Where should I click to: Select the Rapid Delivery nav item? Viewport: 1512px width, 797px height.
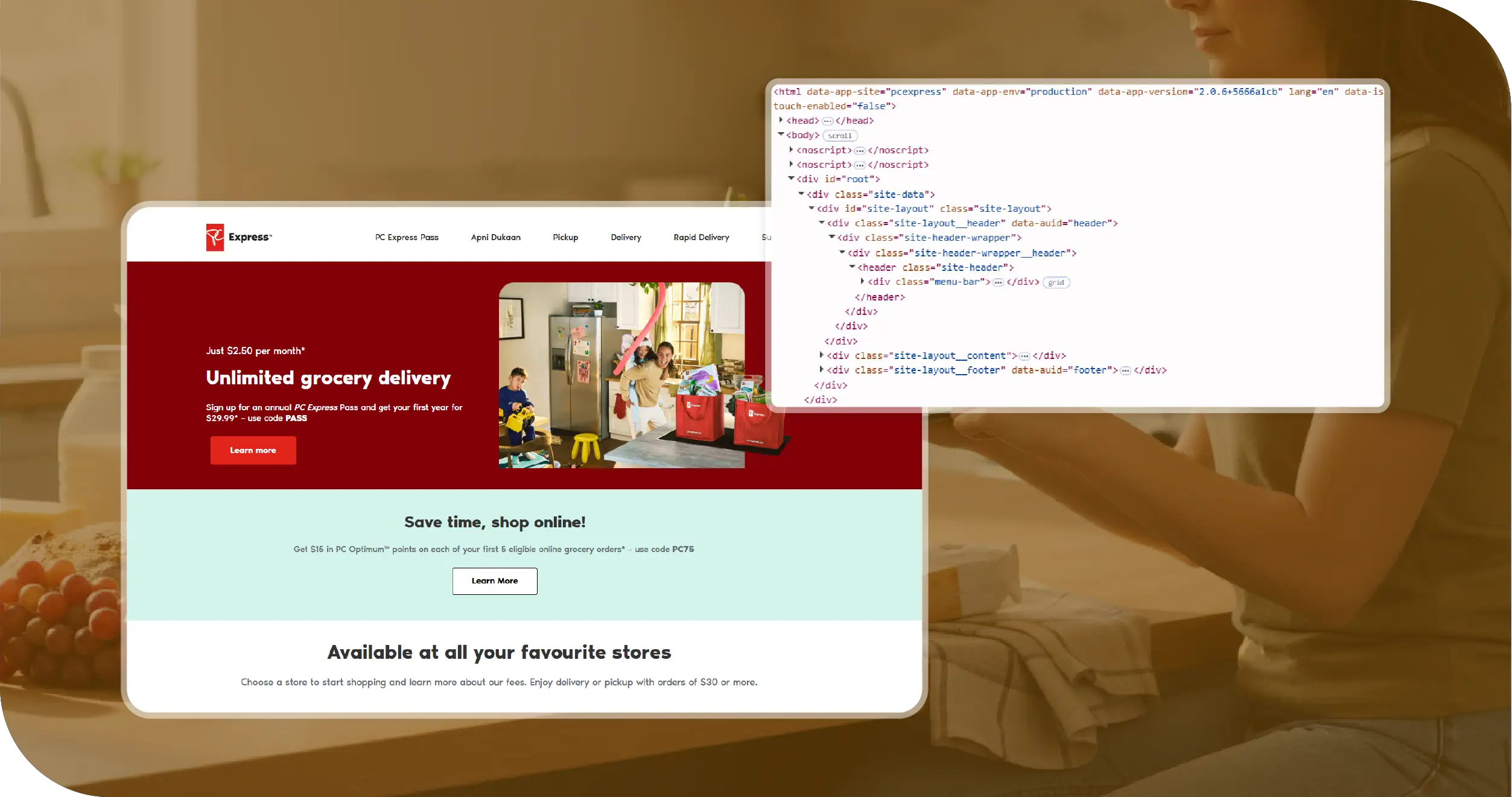701,237
